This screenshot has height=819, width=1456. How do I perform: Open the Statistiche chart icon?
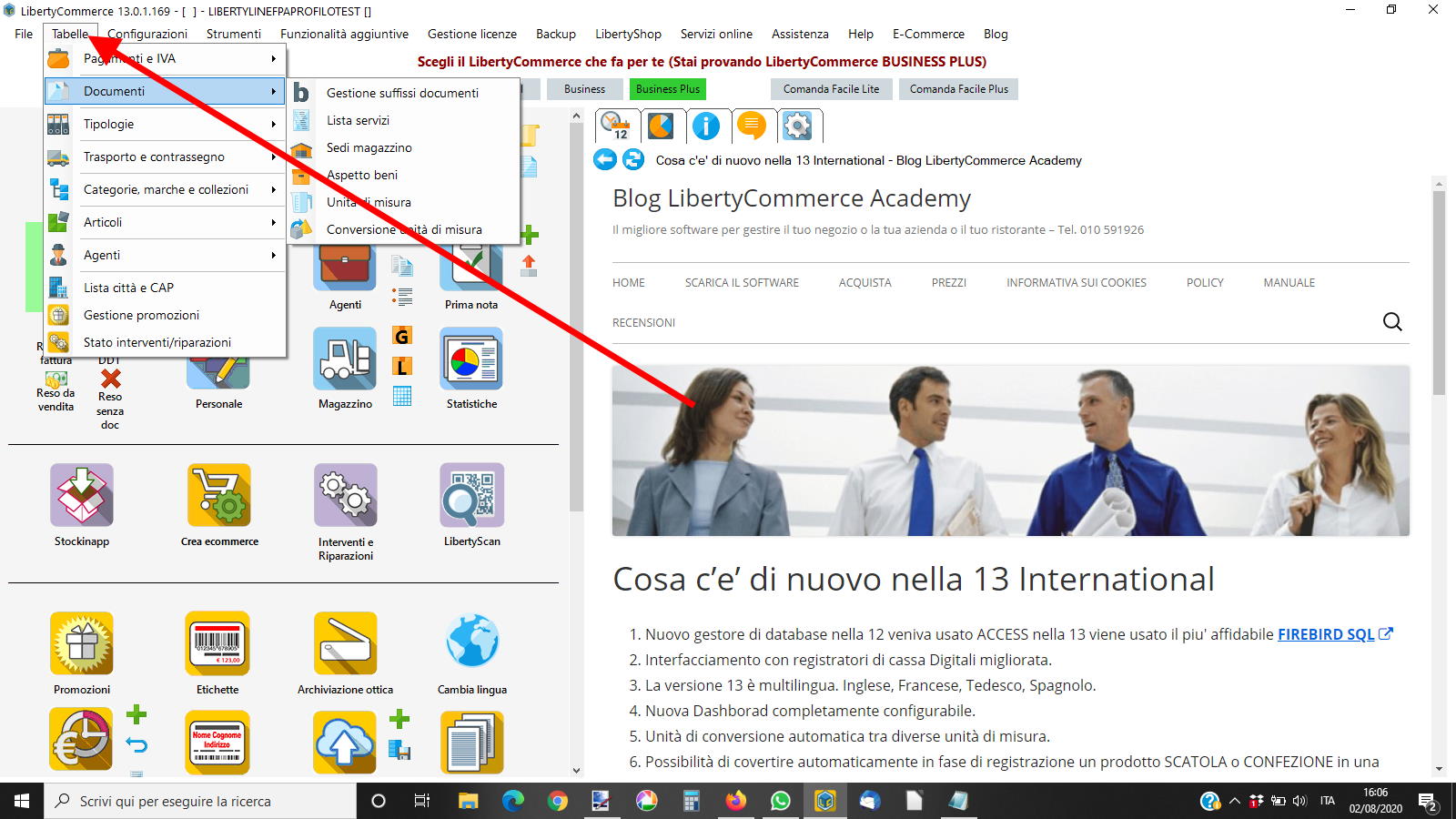[471, 359]
